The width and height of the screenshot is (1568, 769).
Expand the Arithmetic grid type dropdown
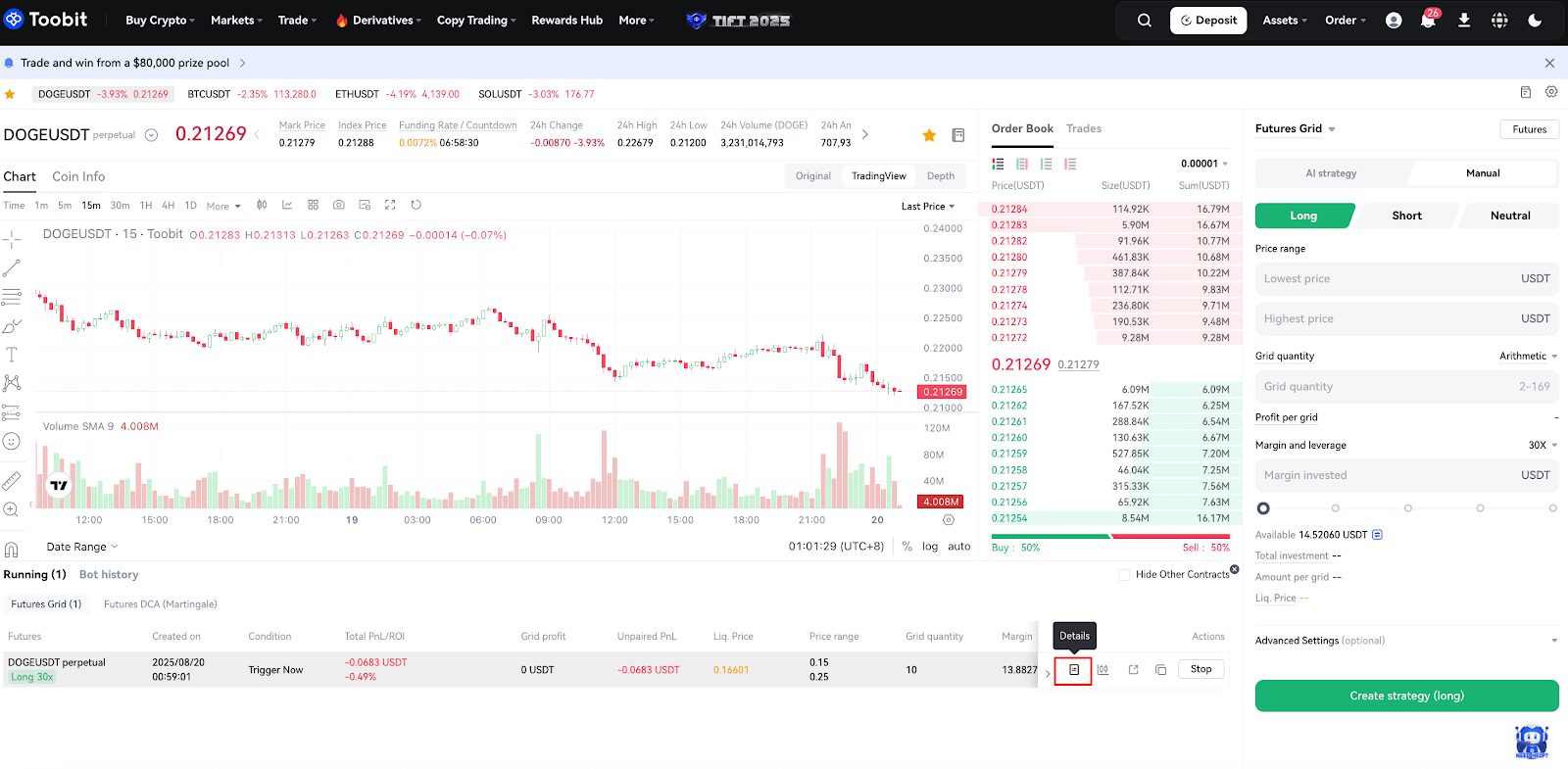pyautogui.click(x=1528, y=357)
